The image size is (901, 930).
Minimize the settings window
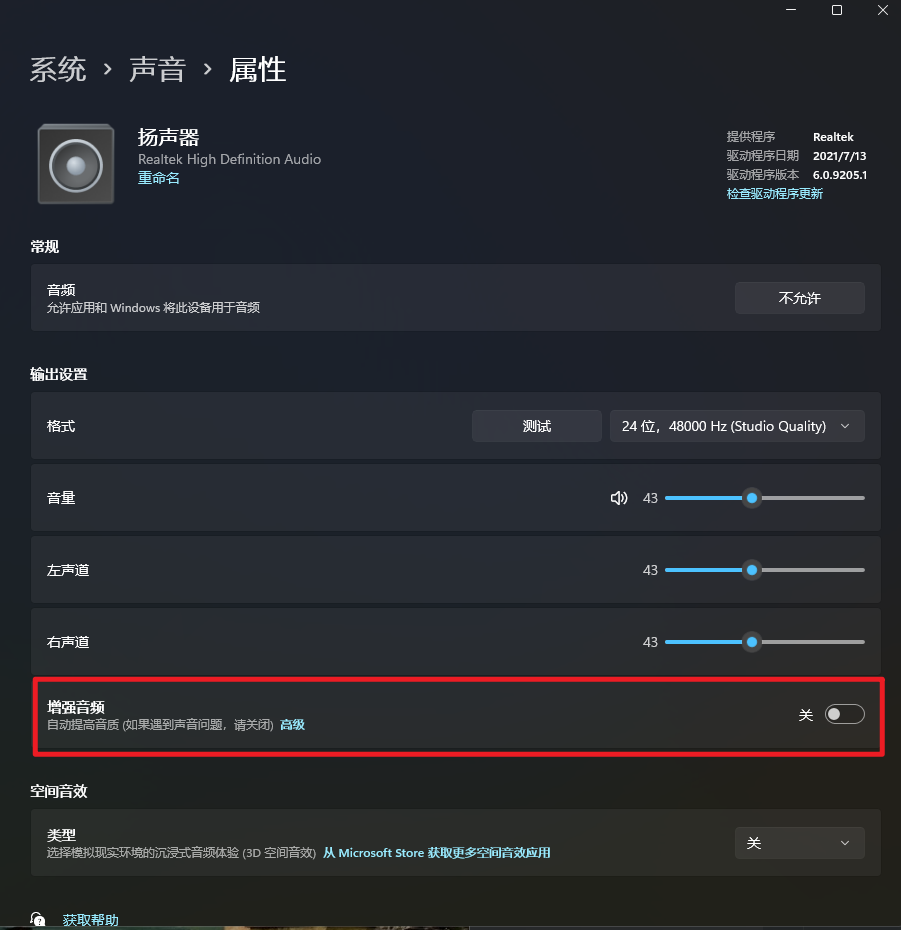[x=791, y=10]
